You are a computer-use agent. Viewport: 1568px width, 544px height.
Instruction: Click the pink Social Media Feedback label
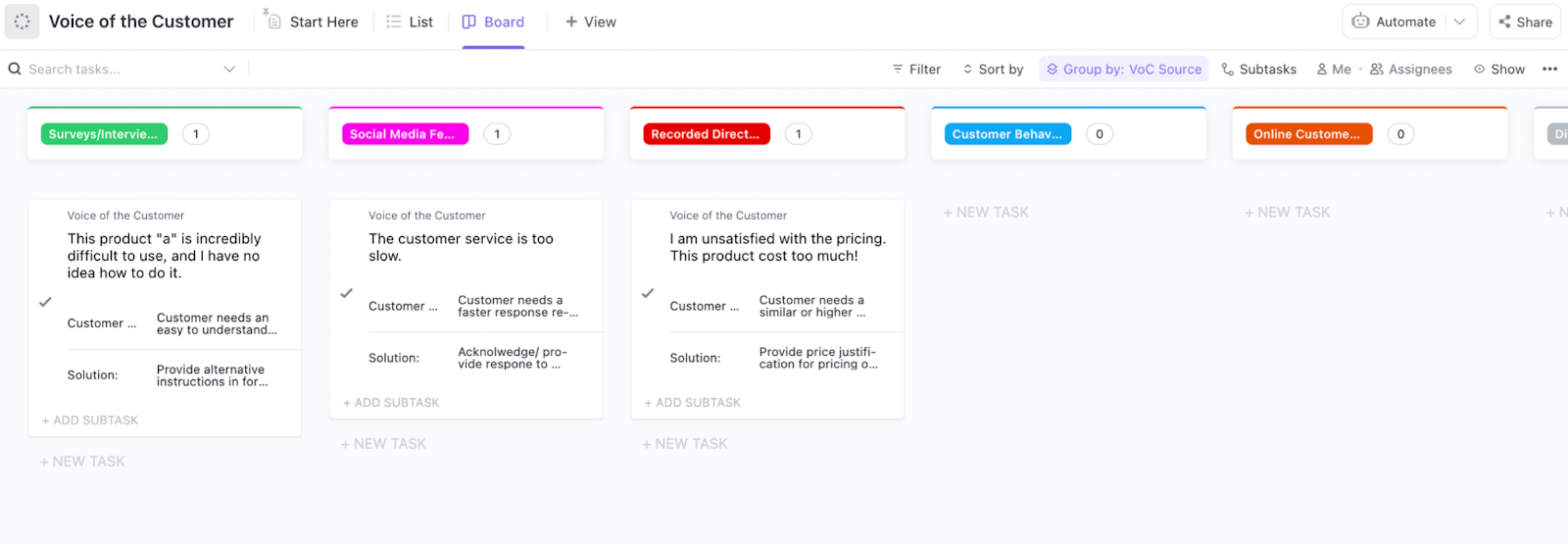click(405, 134)
